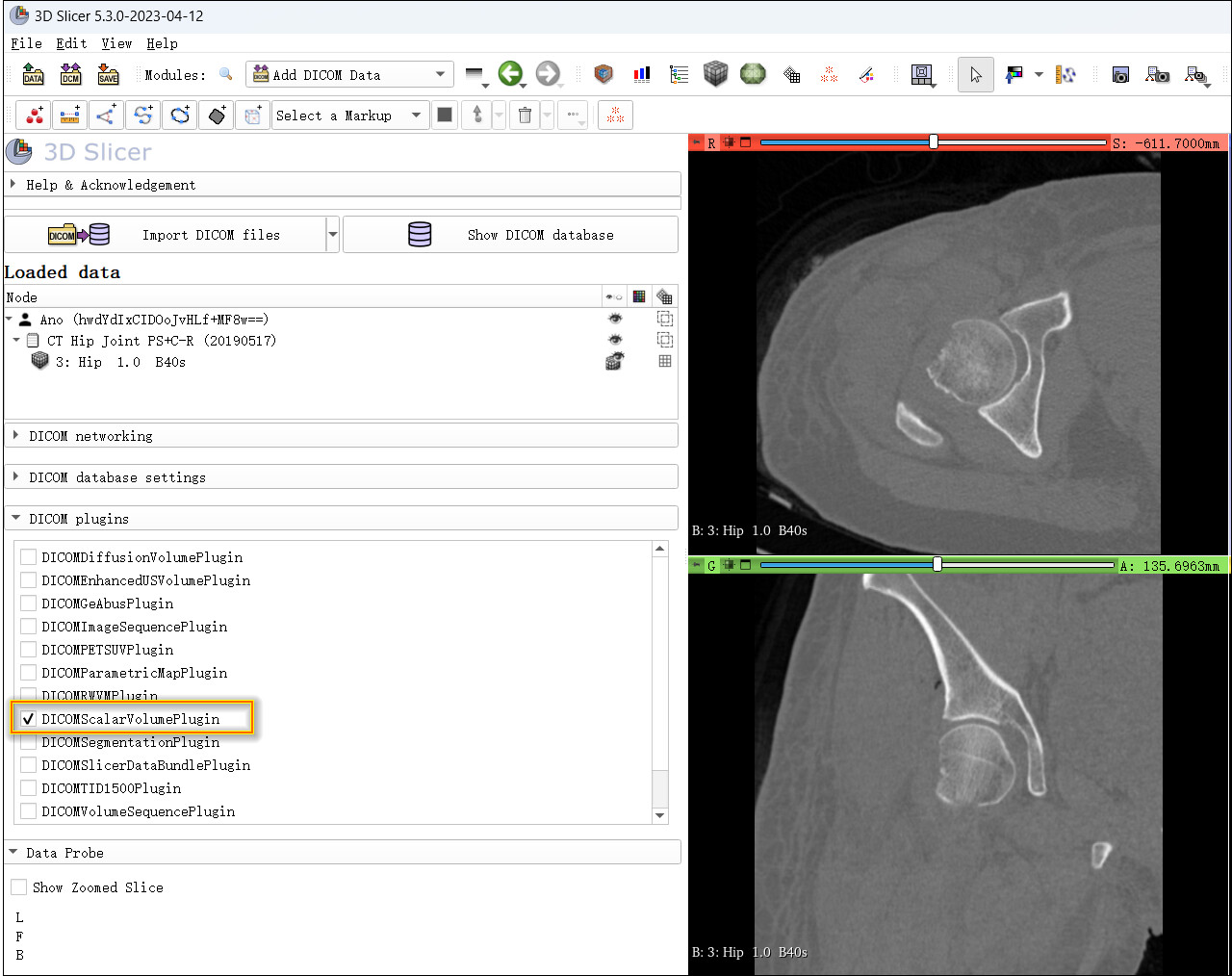Viewport: 1232px width, 976px height.
Task: Click Import DICOM files button
Action: pos(165,234)
